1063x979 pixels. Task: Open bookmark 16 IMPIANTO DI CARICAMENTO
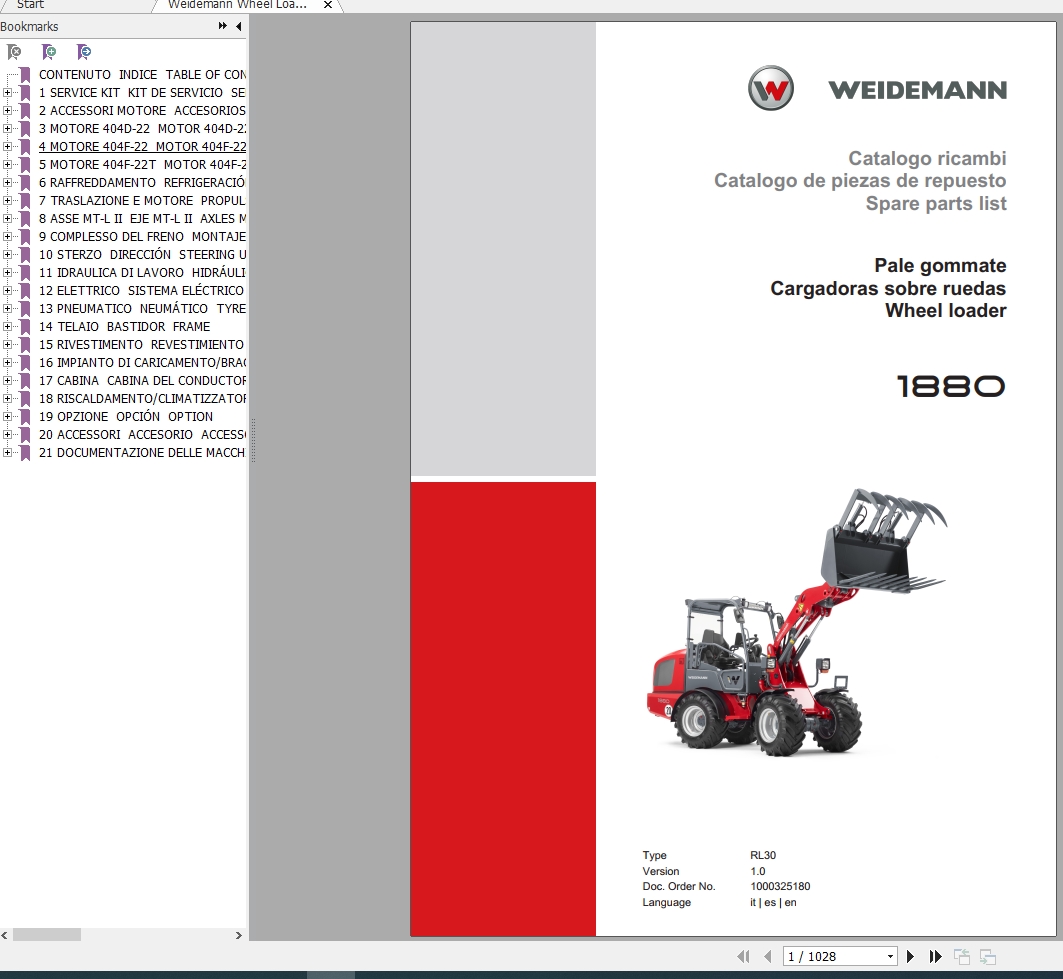[x=142, y=363]
